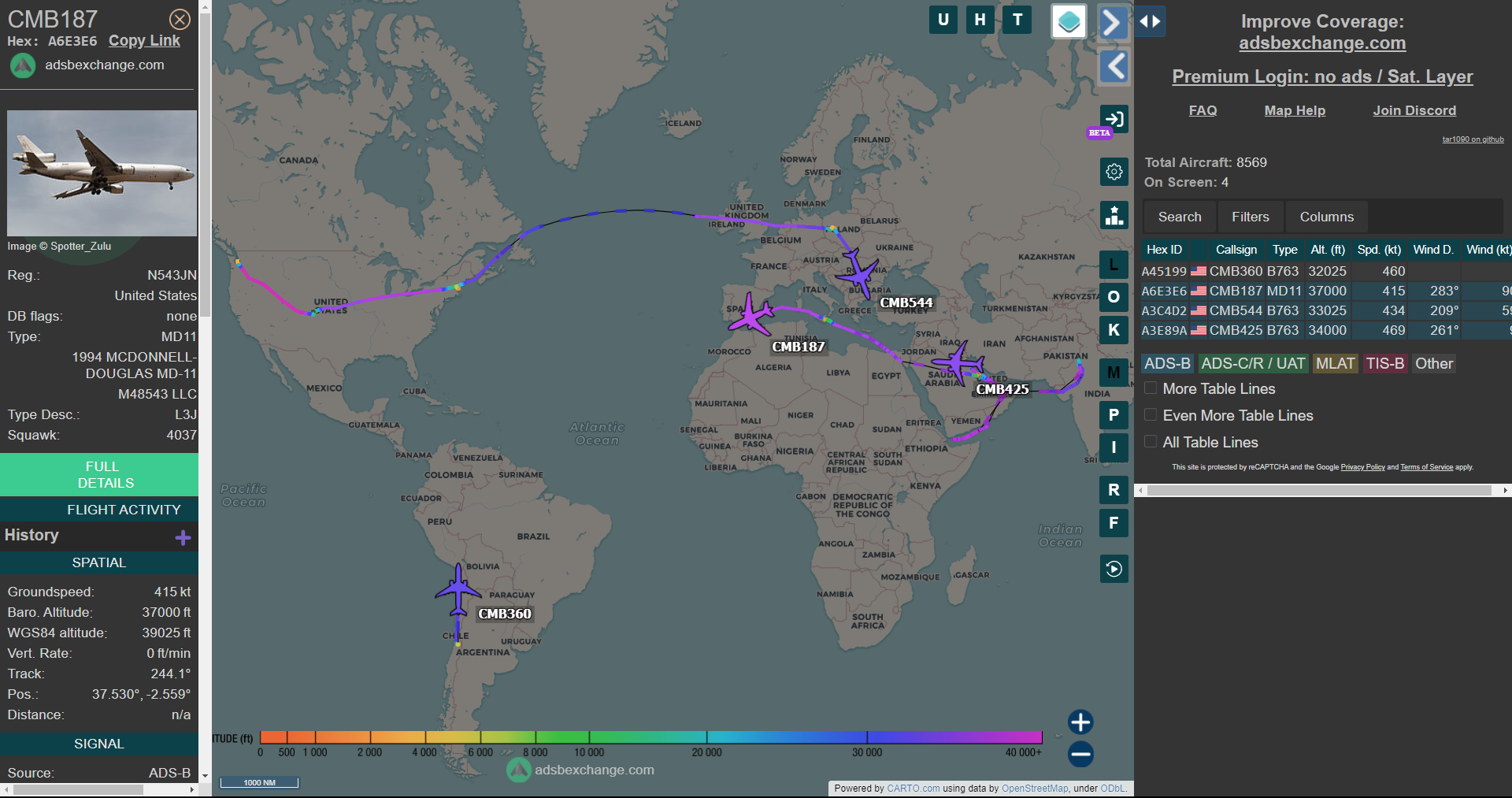Click the U map toggle button
Image resolution: width=1512 pixels, height=798 pixels.
[943, 20]
